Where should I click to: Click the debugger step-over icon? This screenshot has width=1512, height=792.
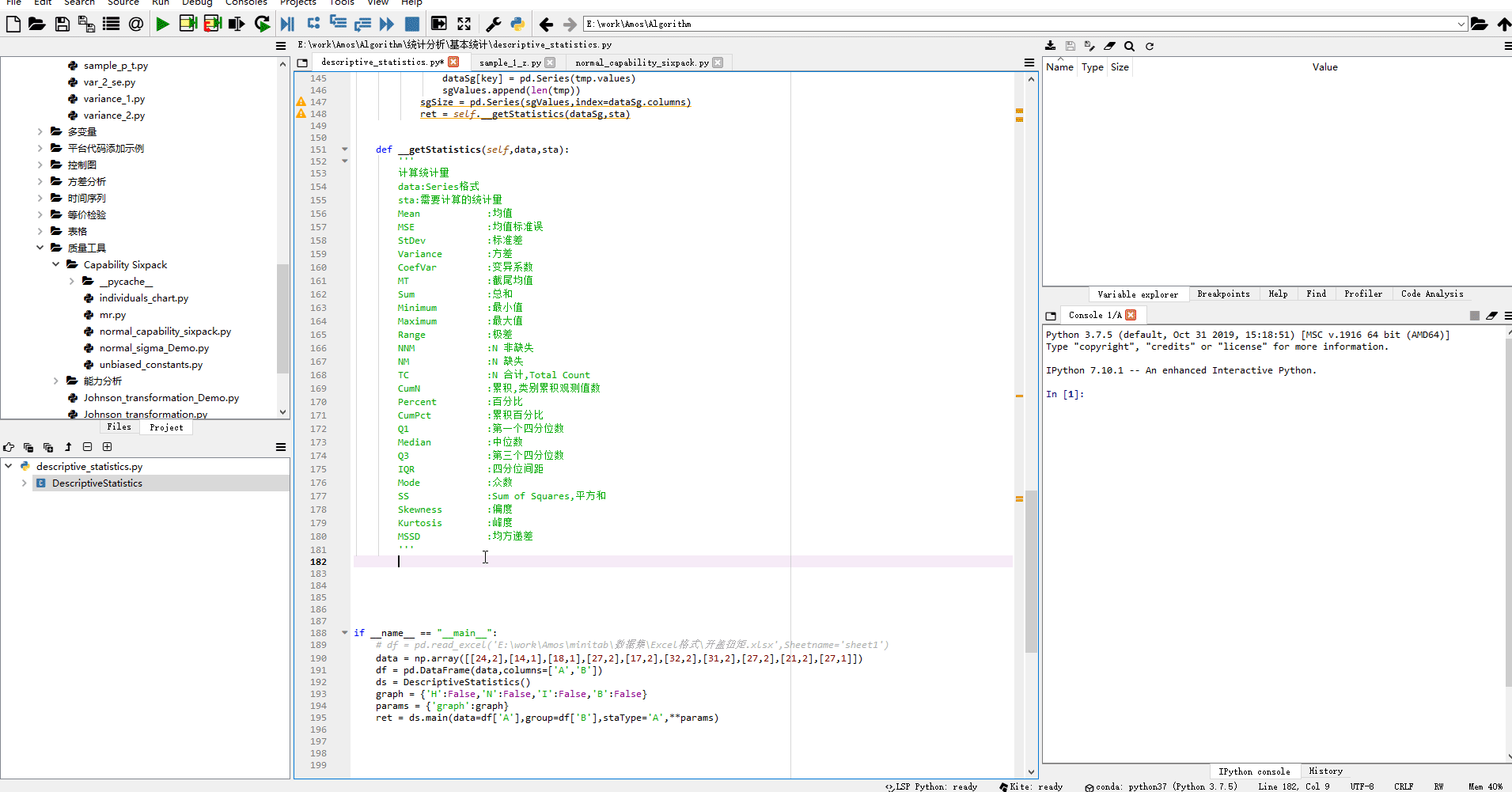click(x=314, y=23)
